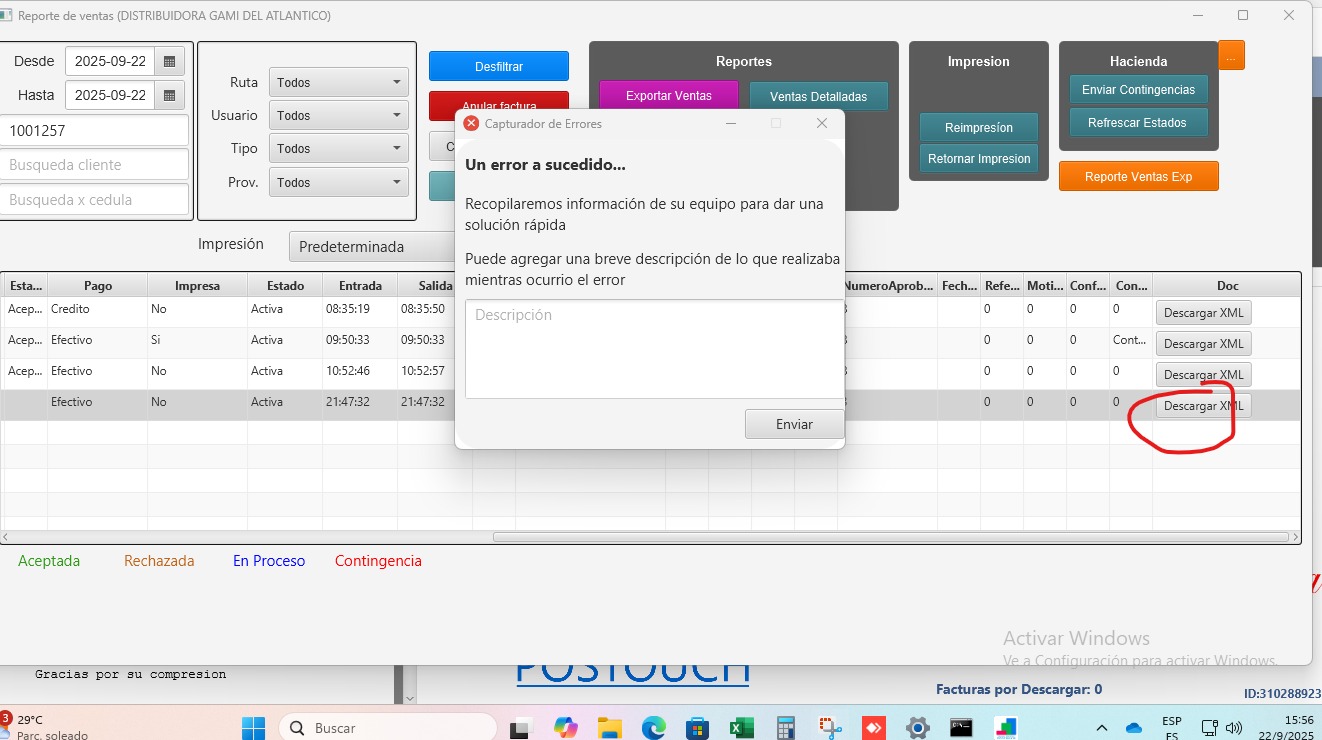Open AnyDesk from the taskbar
This screenshot has width=1322, height=740.
click(874, 728)
